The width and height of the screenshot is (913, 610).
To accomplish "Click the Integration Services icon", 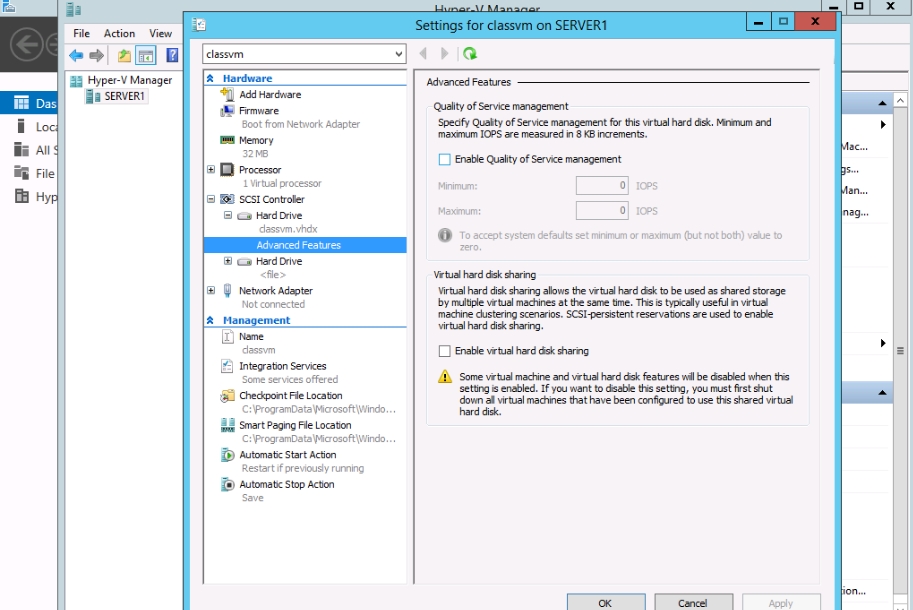I will (227, 366).
